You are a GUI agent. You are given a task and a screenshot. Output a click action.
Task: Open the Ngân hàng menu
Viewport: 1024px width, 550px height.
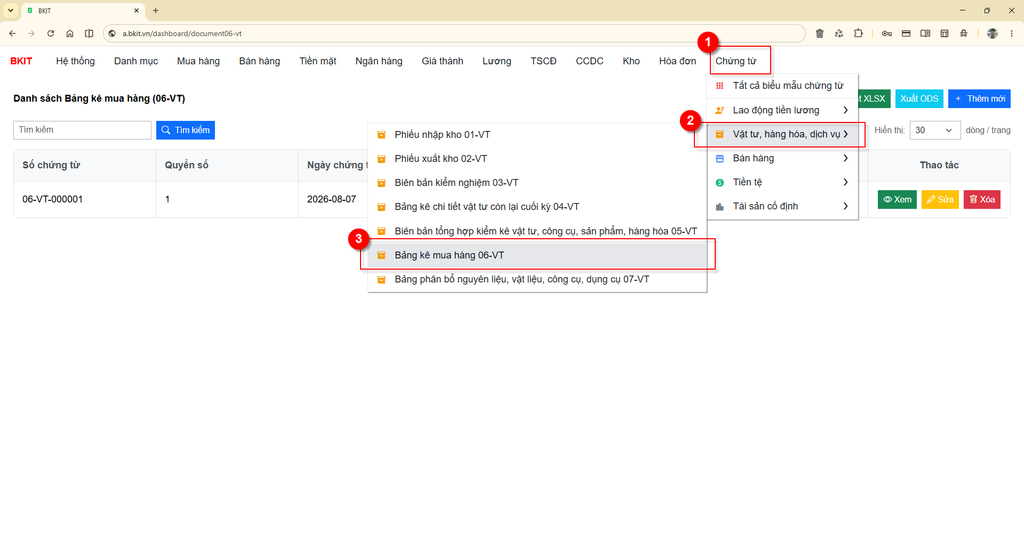pyautogui.click(x=379, y=61)
